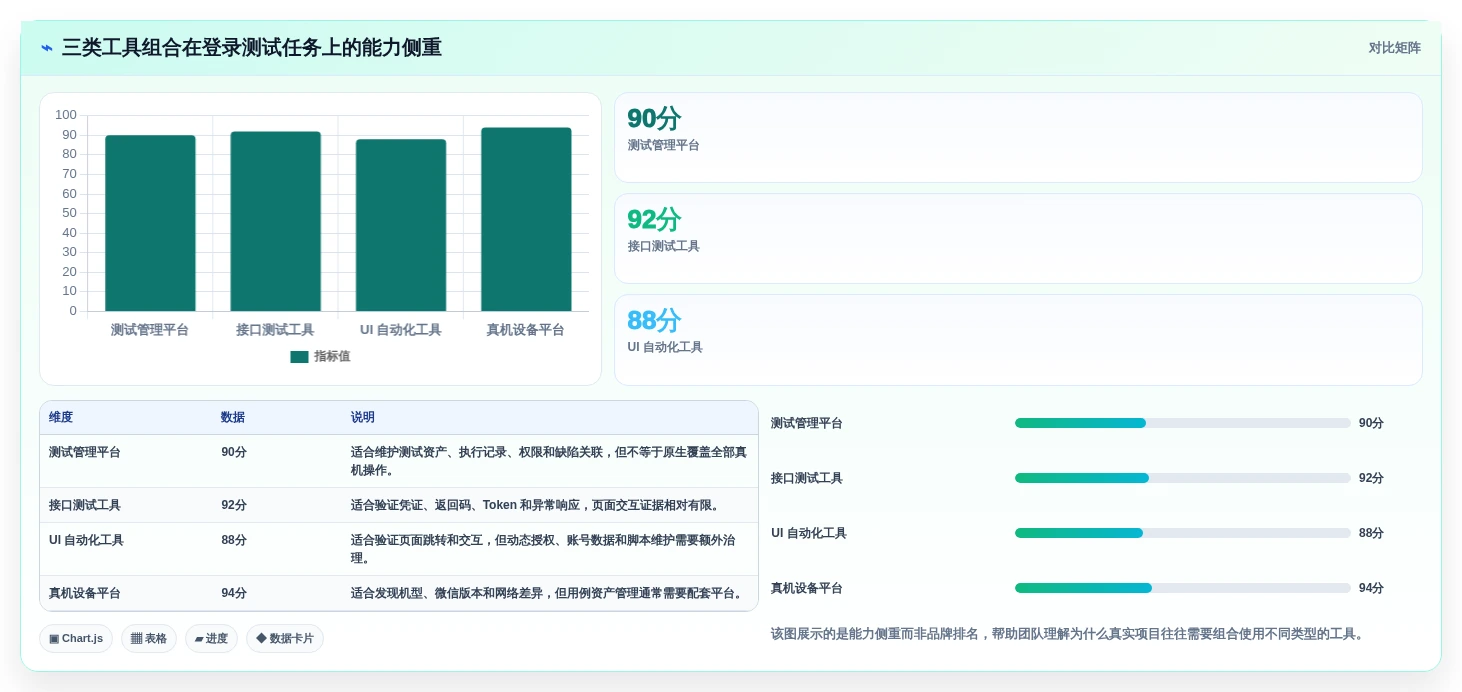Click the 88分 value after the progress bar

point(1371,533)
